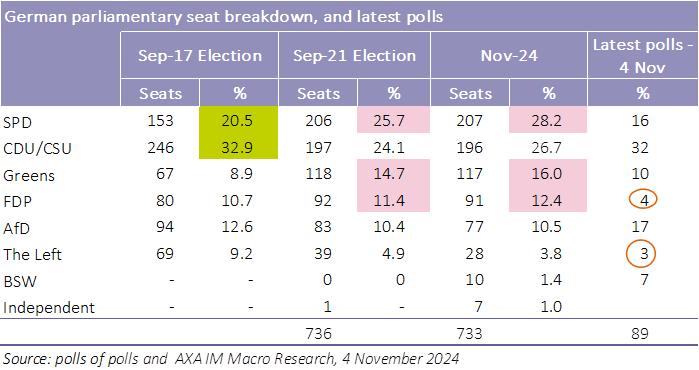699x370 pixels.
Task: Click the CDU/CSU row label
Action: tap(37, 148)
